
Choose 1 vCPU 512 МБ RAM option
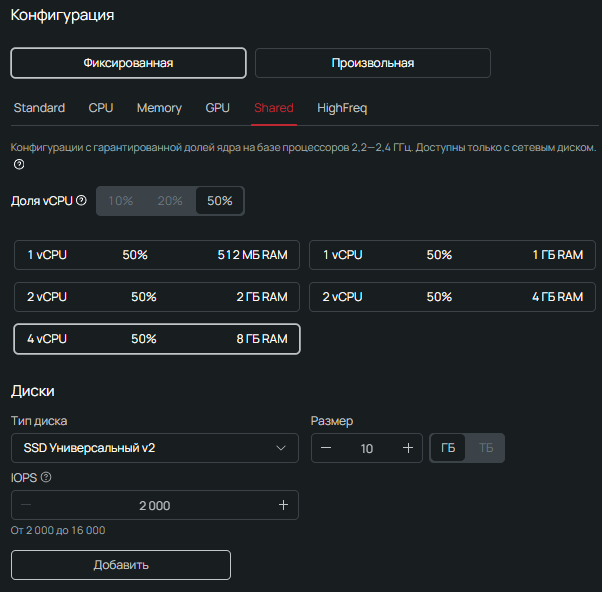point(157,255)
